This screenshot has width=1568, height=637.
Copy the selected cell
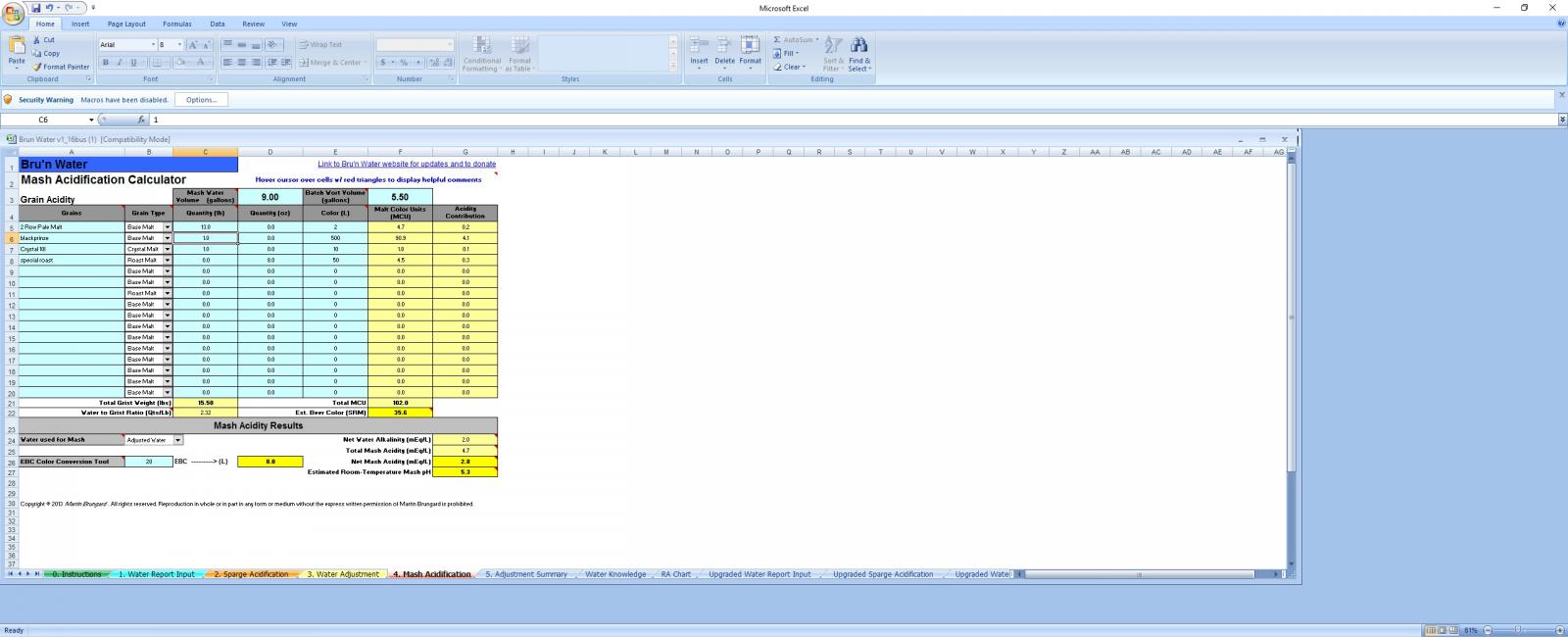(x=46, y=53)
